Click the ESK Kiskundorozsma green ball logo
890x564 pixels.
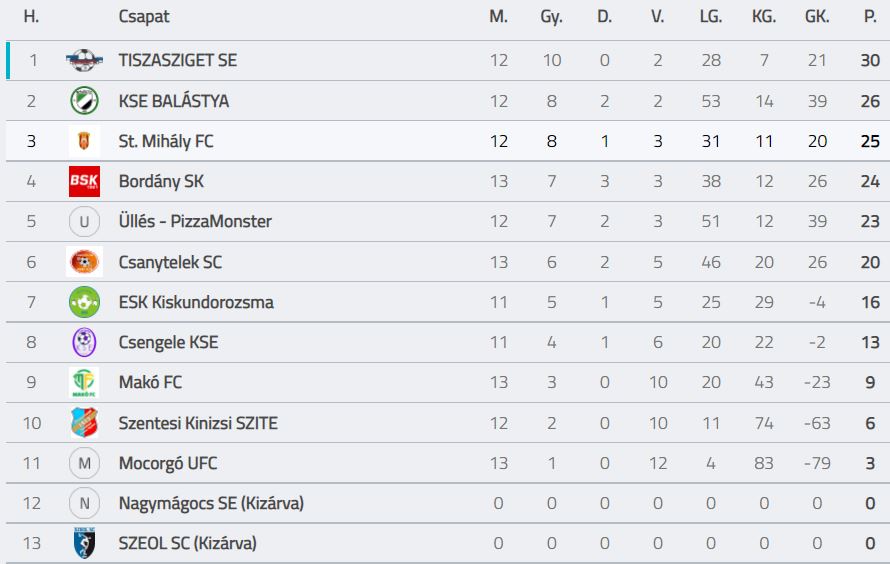pyautogui.click(x=84, y=302)
